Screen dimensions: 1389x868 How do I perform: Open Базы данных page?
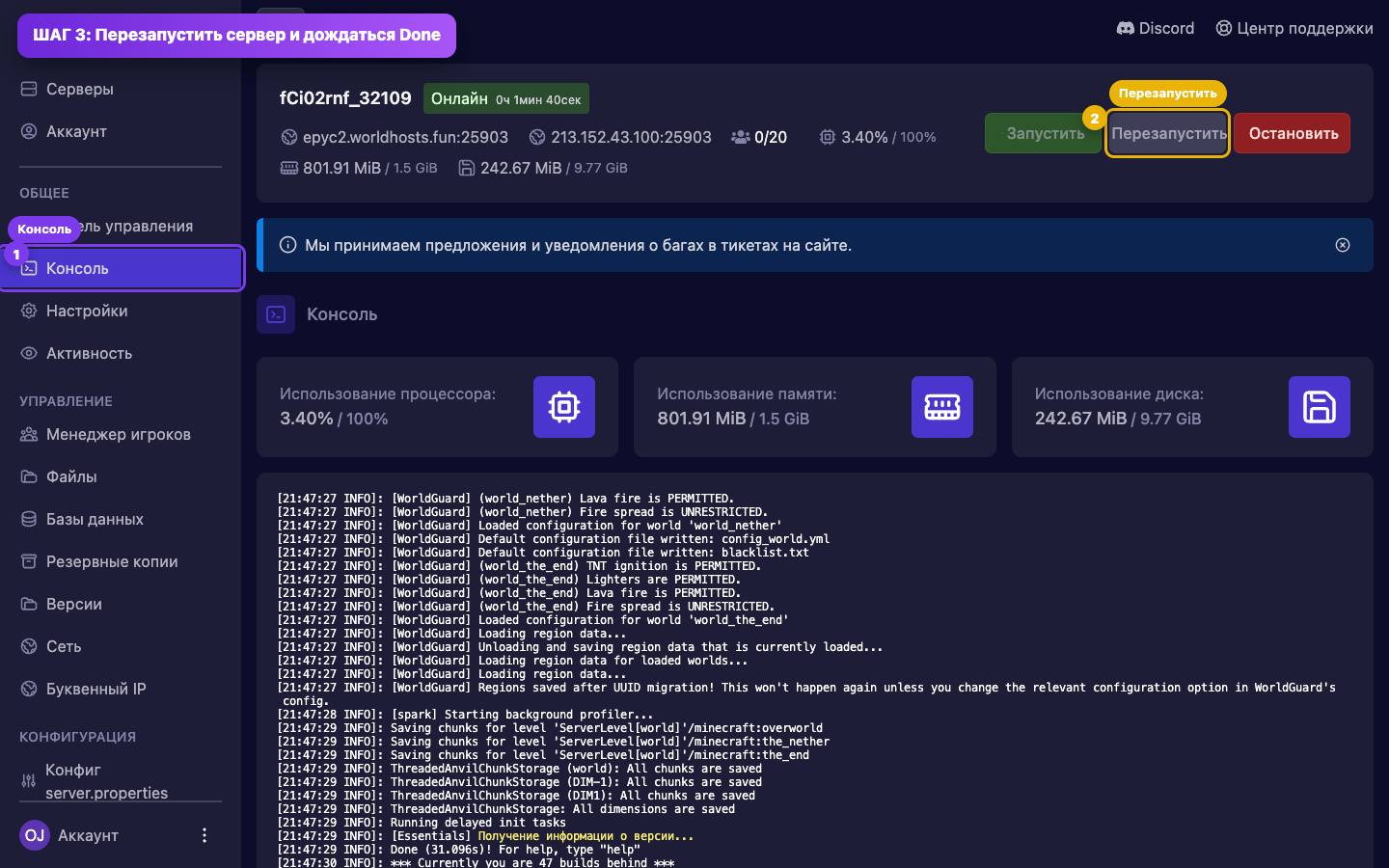click(121, 519)
